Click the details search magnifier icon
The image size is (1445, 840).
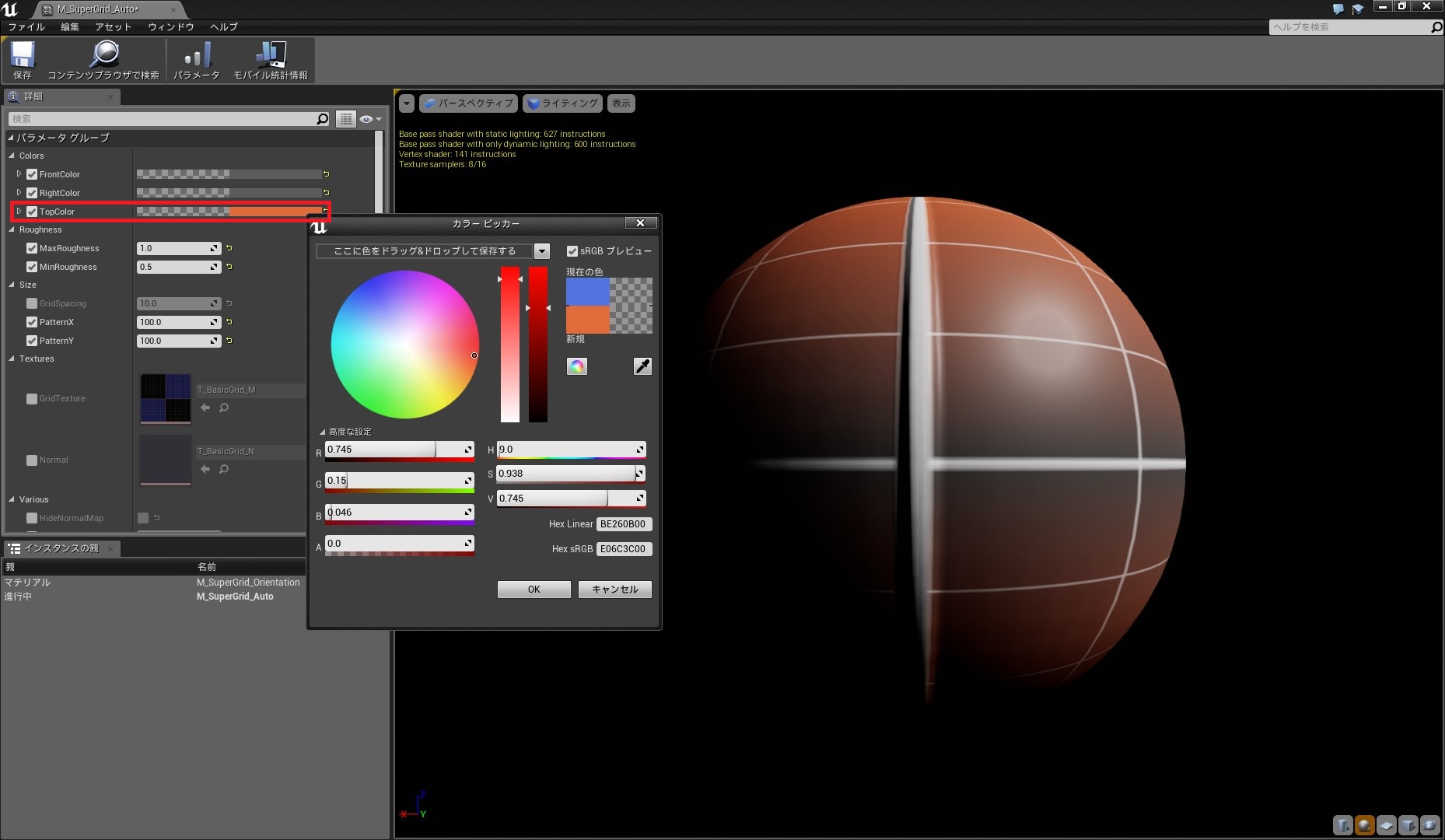(323, 119)
